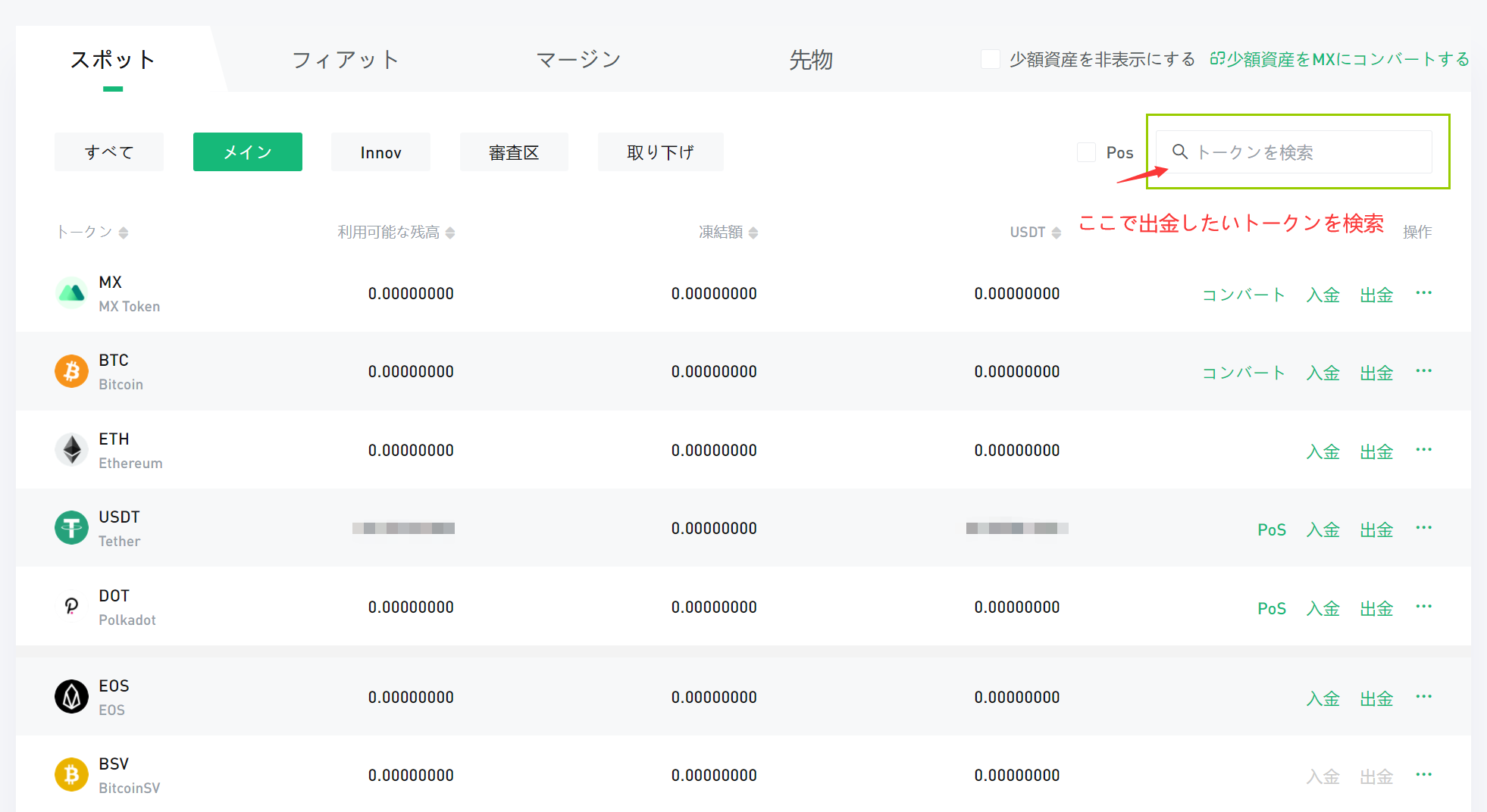
Task: Click the ETH Ethereum token name
Action: point(130,450)
